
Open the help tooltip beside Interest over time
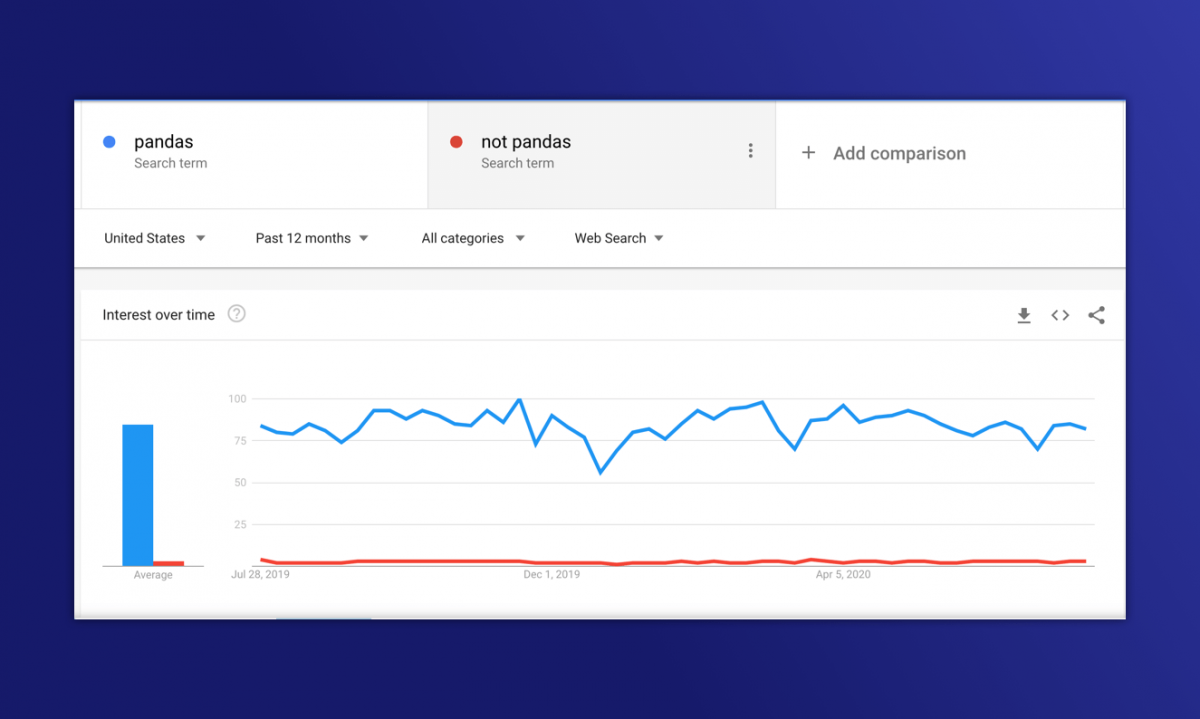236,313
